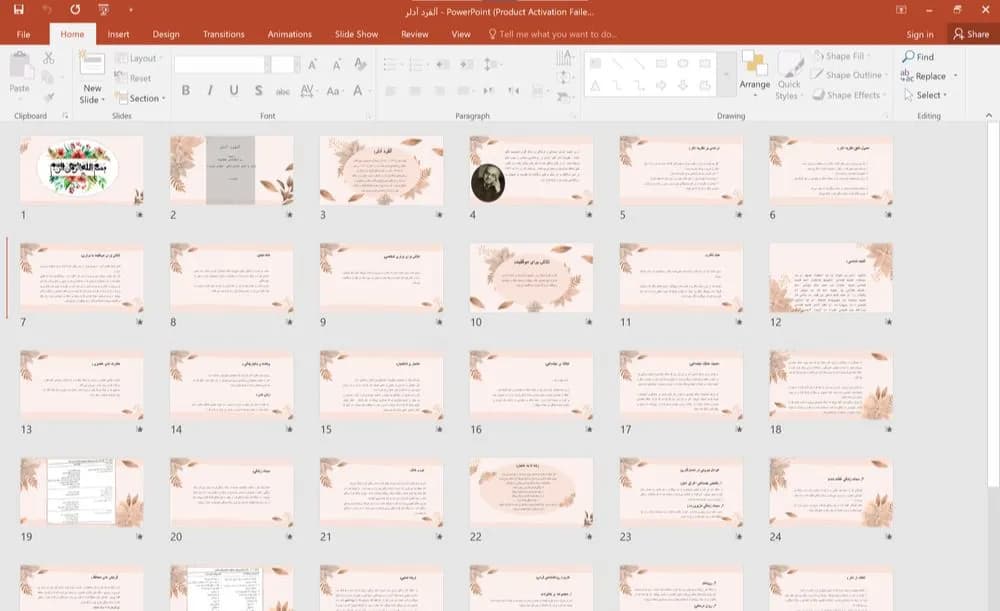Start slide show from beginning via quick access icon
Viewport: 1000px width, 611px height.
pyautogui.click(x=103, y=10)
